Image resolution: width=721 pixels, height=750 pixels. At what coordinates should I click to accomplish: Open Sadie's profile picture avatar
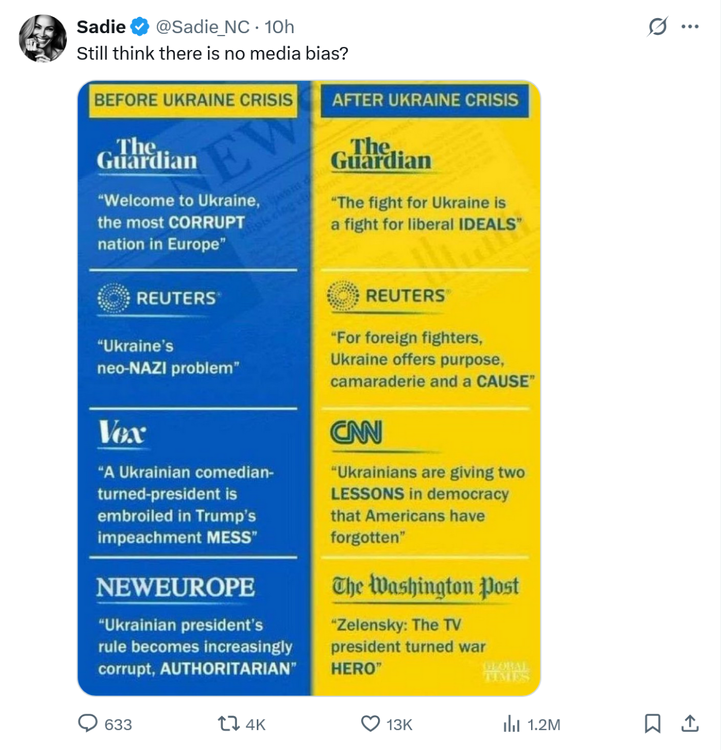(40, 39)
